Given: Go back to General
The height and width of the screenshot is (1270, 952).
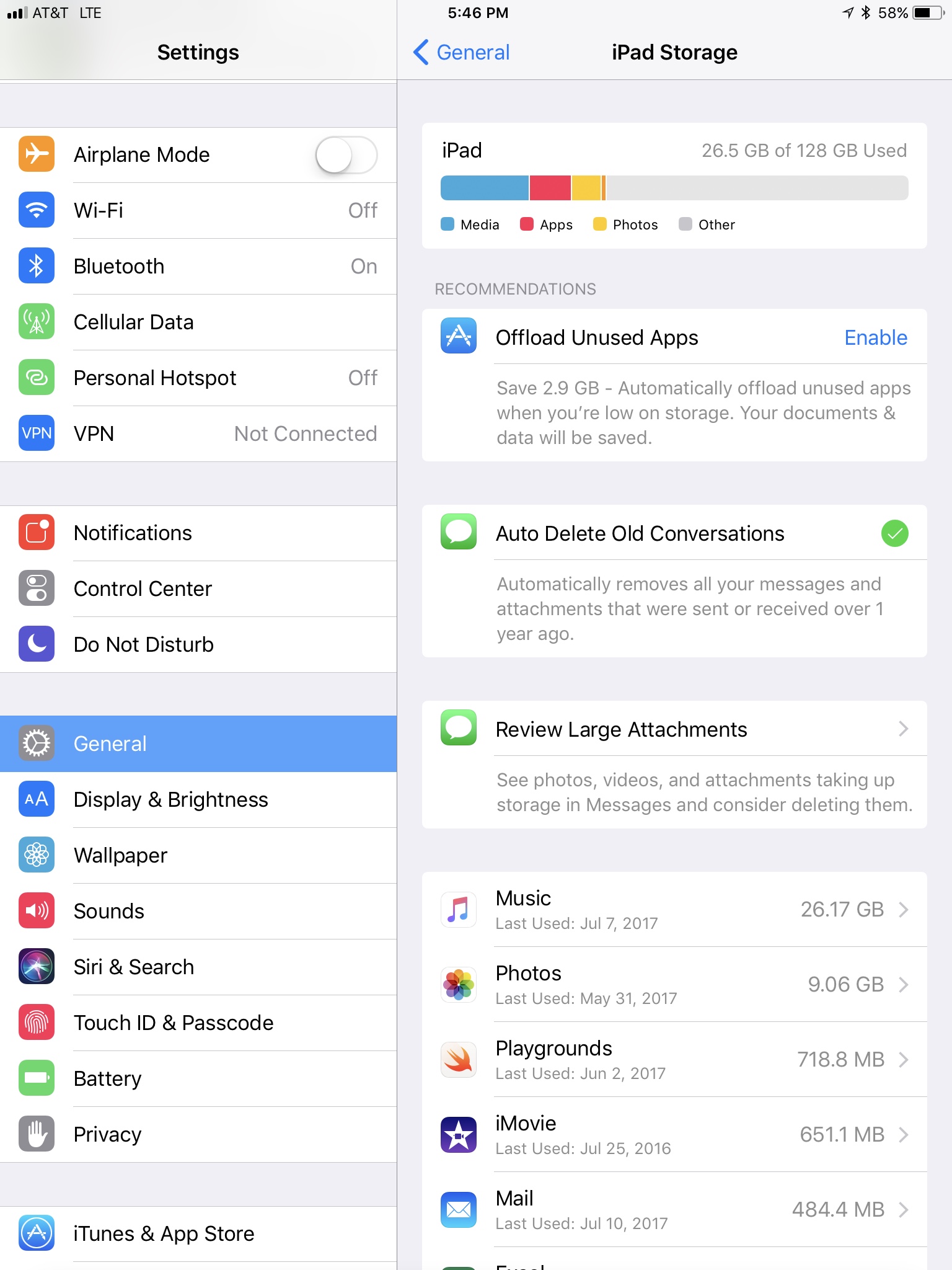Looking at the screenshot, I should (x=462, y=53).
